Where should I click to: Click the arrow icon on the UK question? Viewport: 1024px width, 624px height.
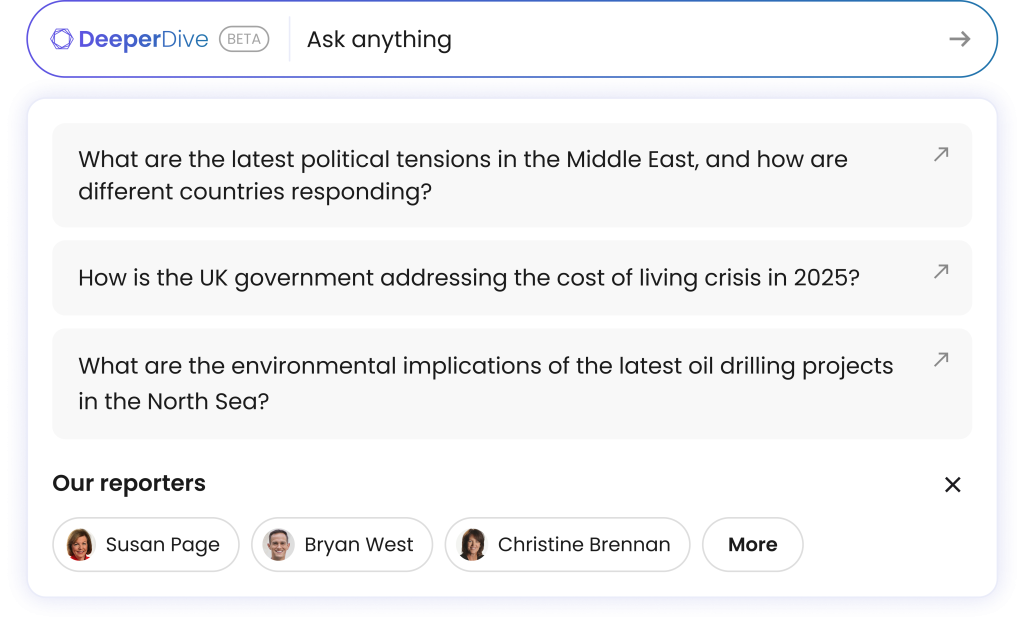tap(941, 271)
